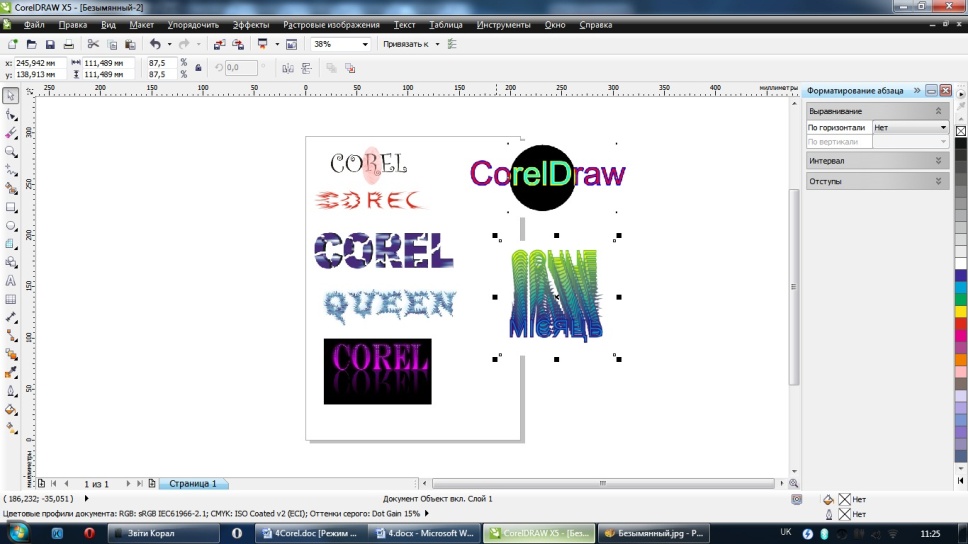
Task: Click the Bring to front icon
Action: point(332,68)
